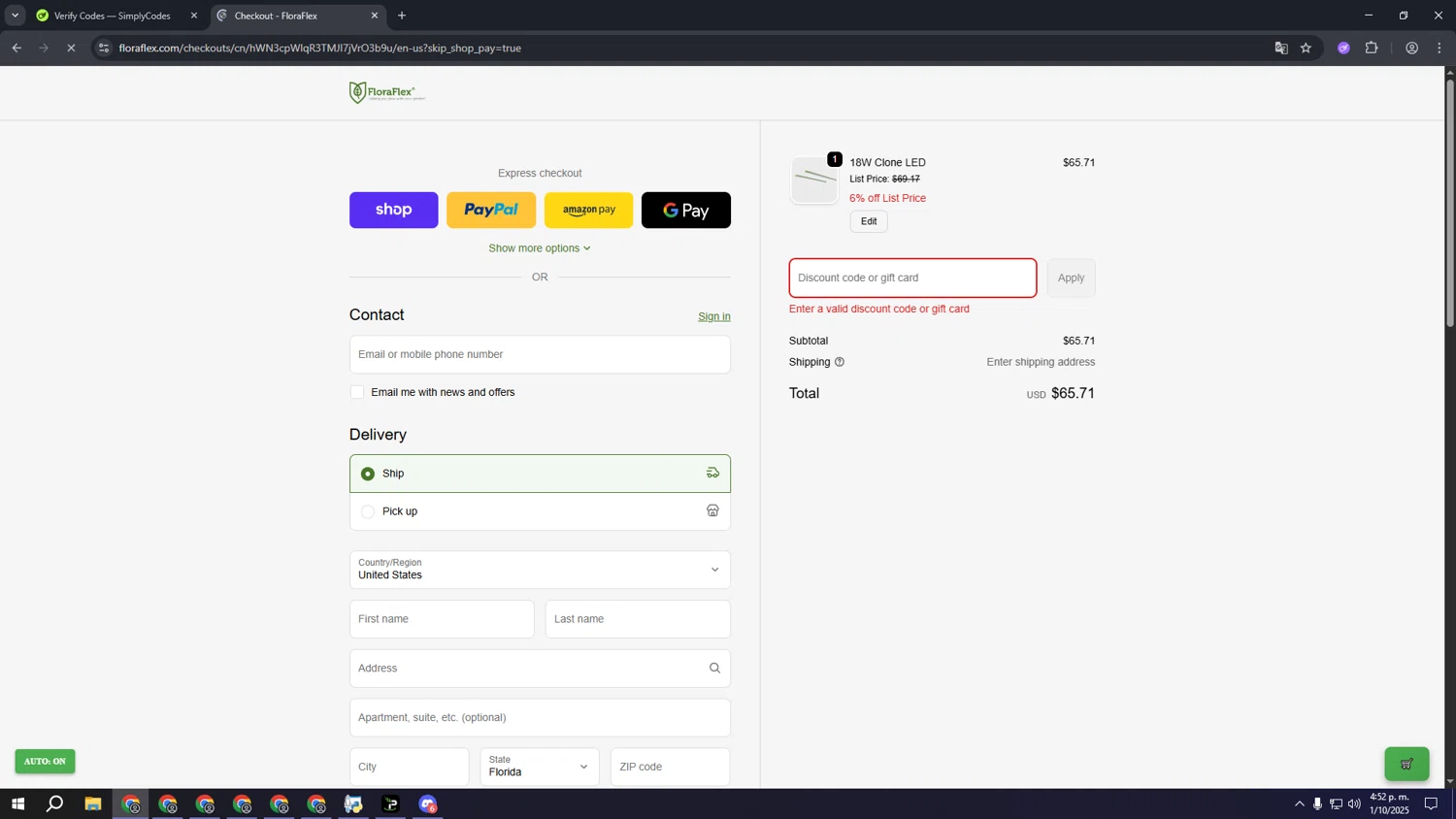The height and width of the screenshot is (819, 1456).
Task: Check Email me with news and offers
Action: [357, 392]
